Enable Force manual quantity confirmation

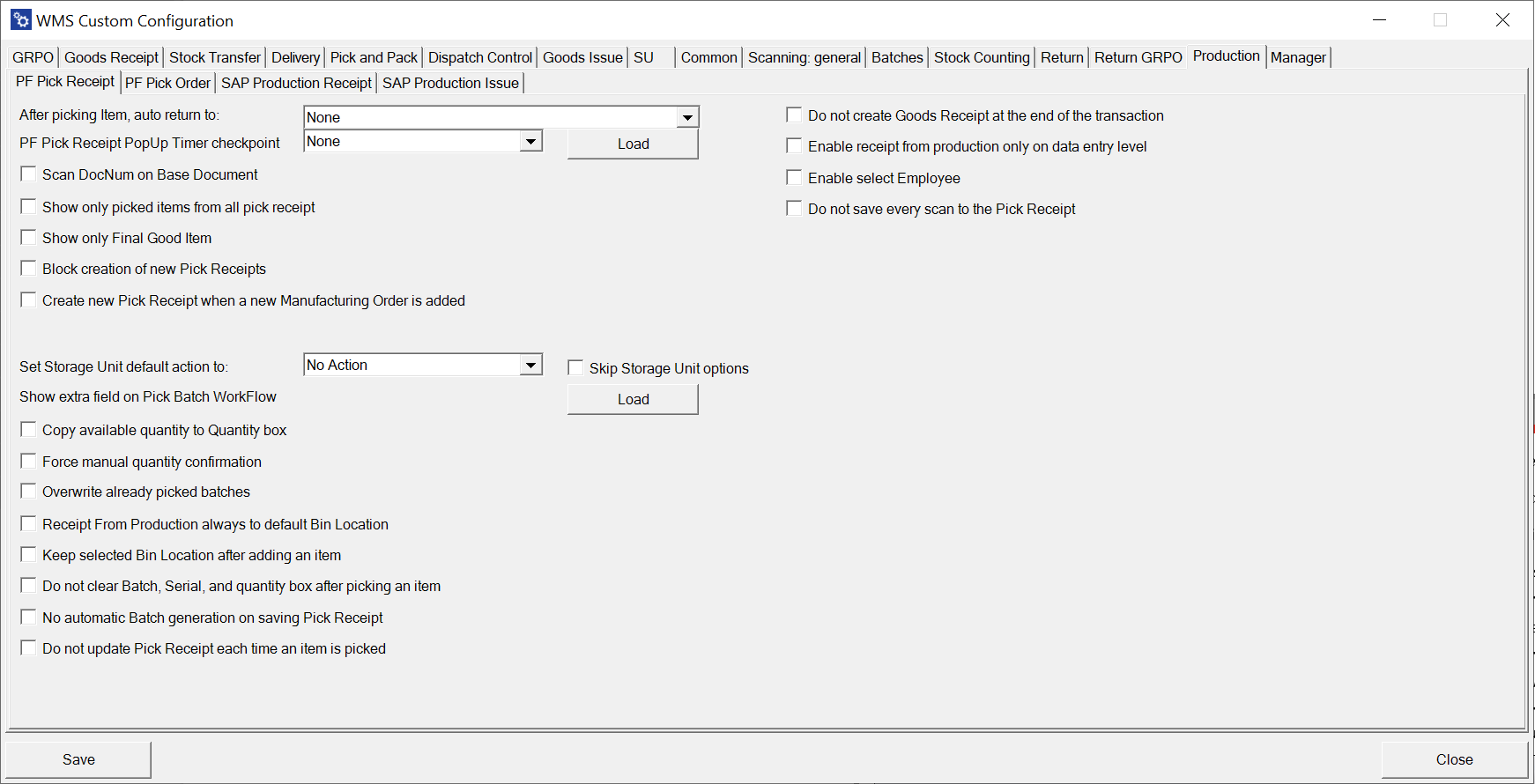point(29,462)
